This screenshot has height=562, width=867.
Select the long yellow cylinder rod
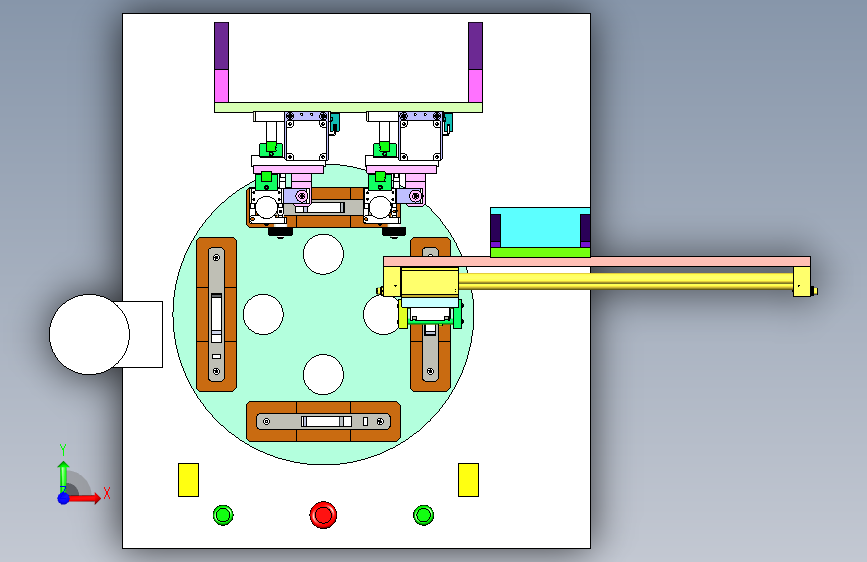[626, 281]
